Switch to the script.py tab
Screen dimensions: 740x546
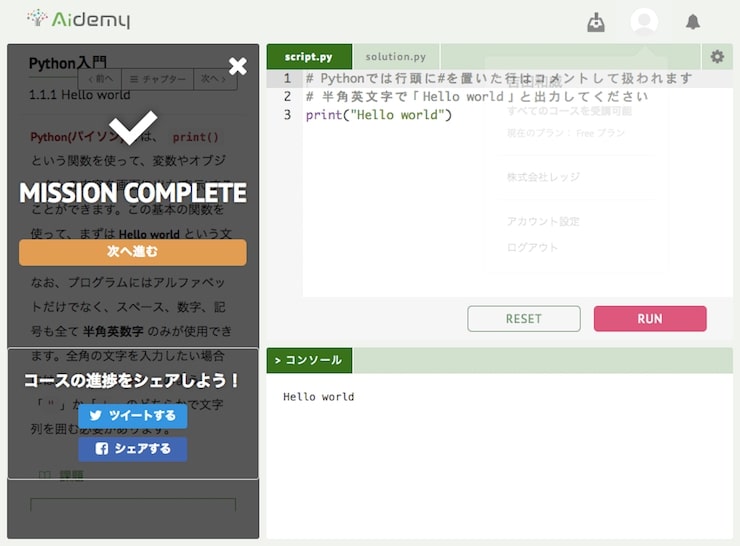[x=309, y=57]
